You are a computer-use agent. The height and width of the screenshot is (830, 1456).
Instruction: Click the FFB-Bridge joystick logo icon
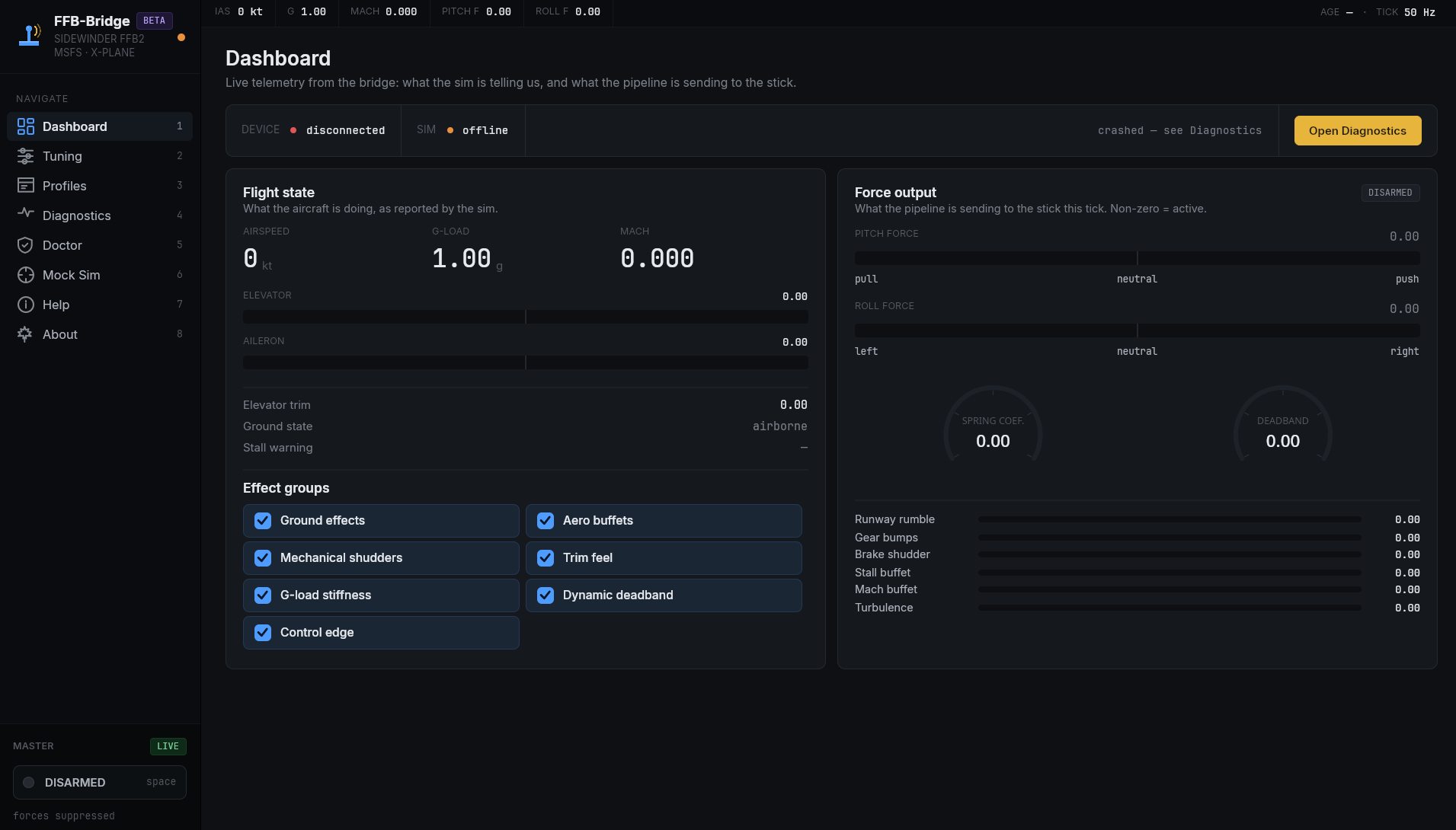coord(30,35)
